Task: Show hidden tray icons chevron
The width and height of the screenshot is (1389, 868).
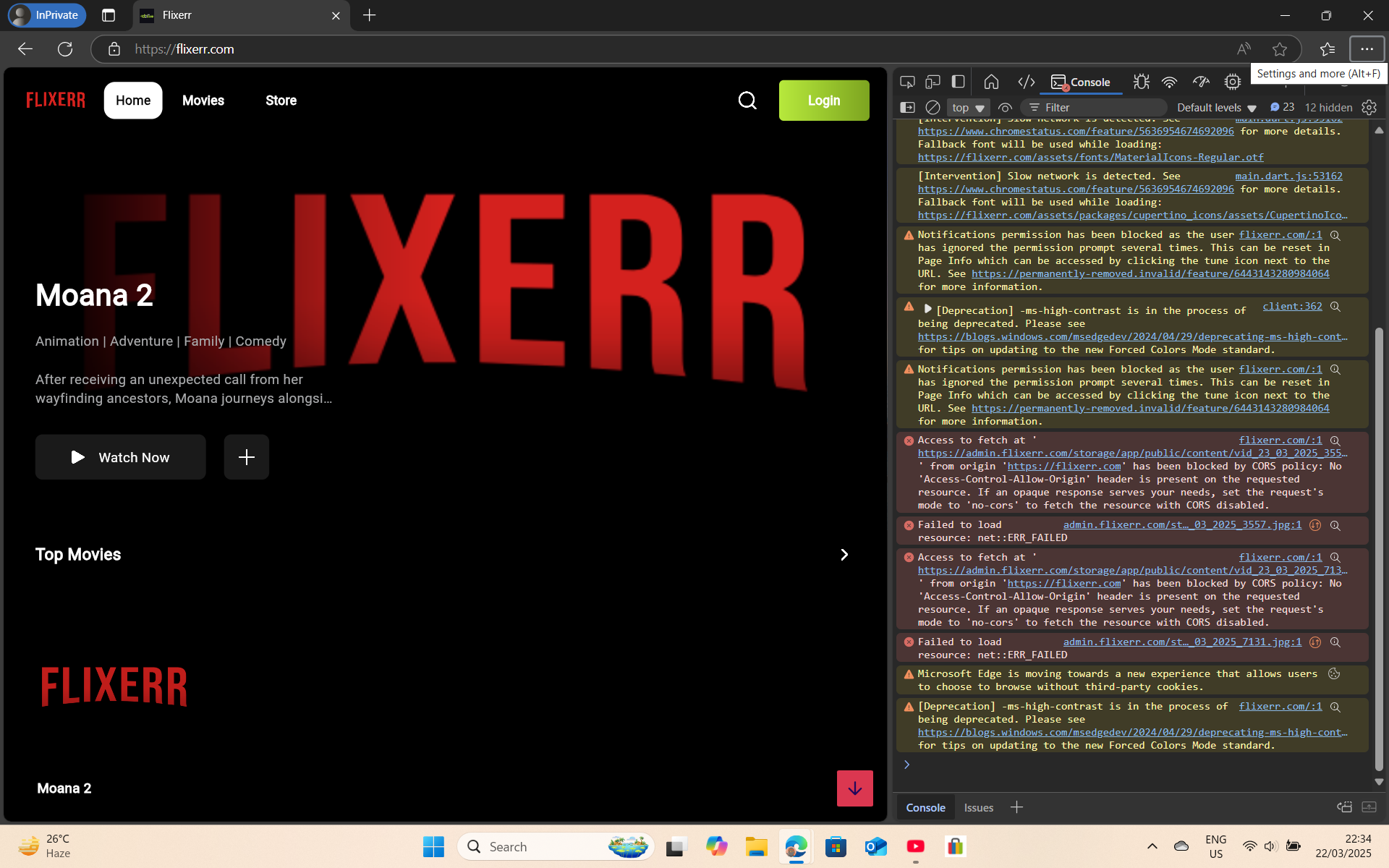Action: point(1152,846)
